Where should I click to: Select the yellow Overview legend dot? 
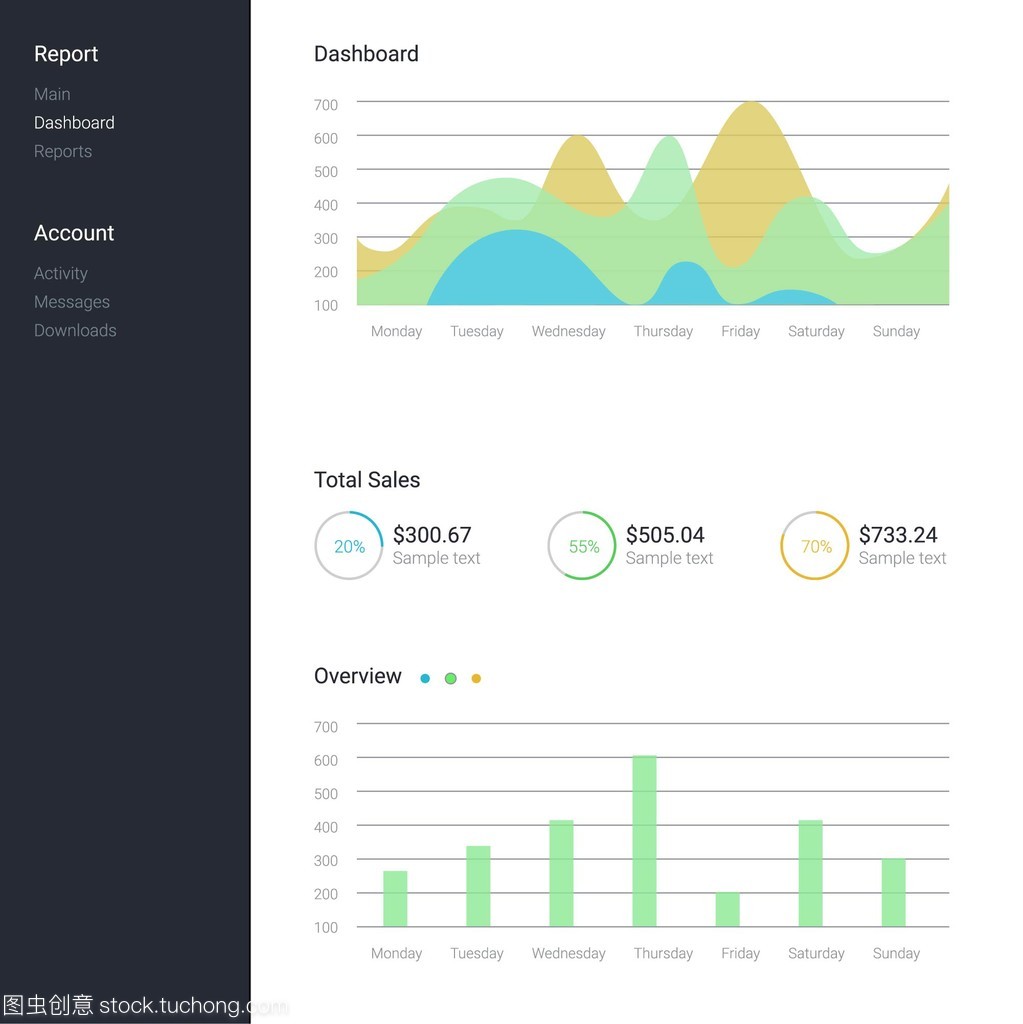(x=476, y=678)
